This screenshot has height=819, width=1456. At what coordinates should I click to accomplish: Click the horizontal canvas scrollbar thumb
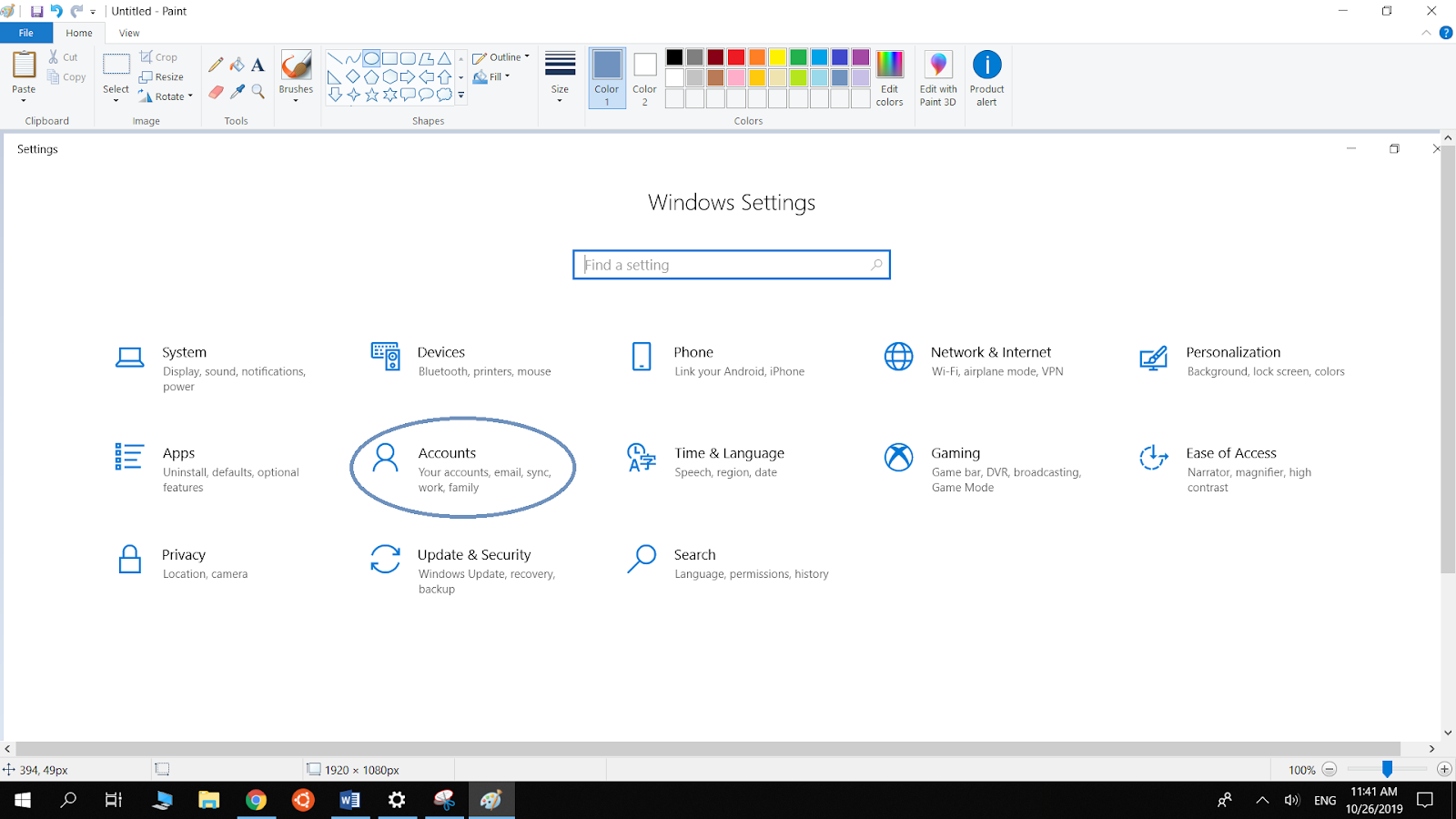click(x=708, y=749)
